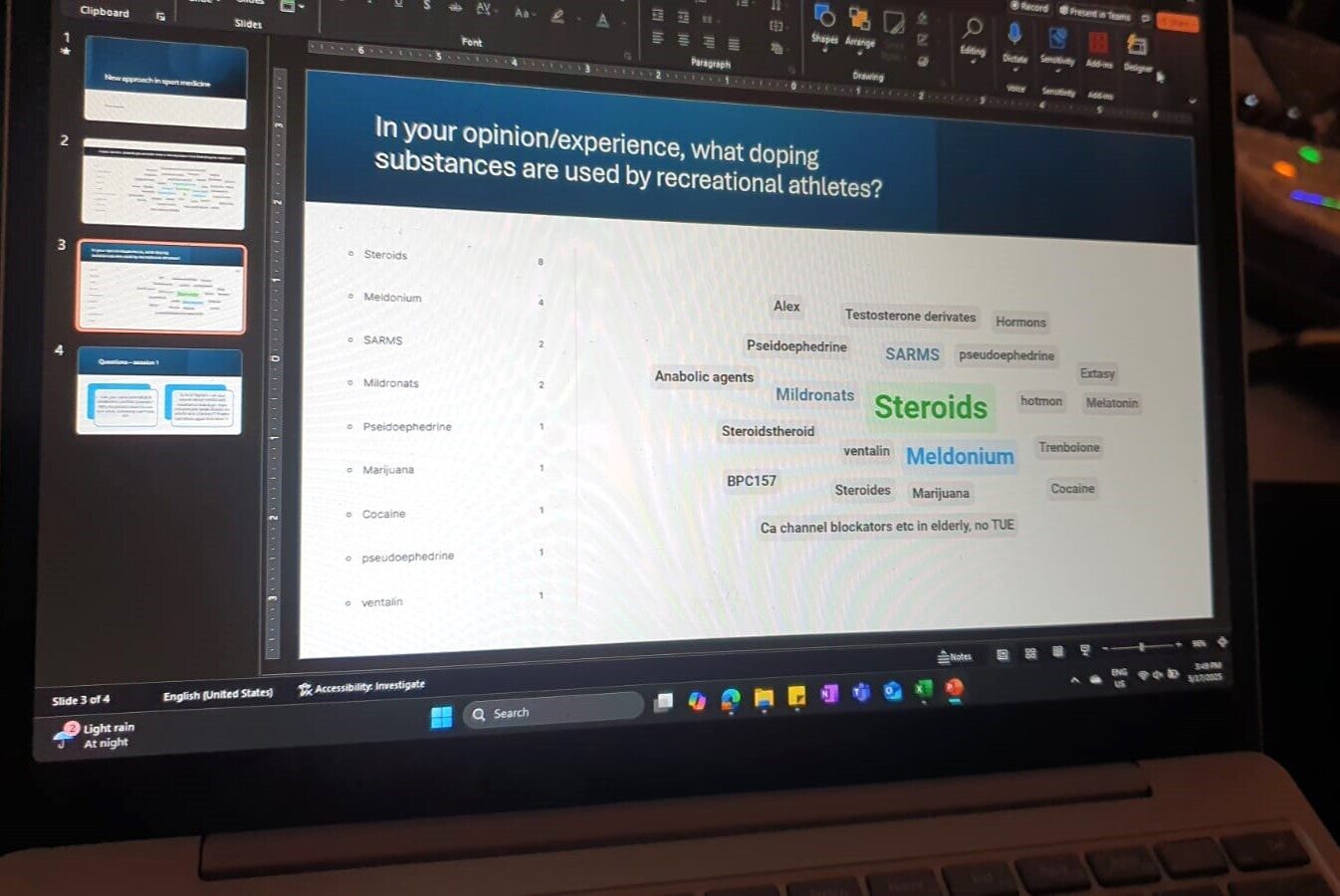Click 'Trenbolone' in the word cloud
This screenshot has height=896, width=1340.
click(x=1069, y=448)
